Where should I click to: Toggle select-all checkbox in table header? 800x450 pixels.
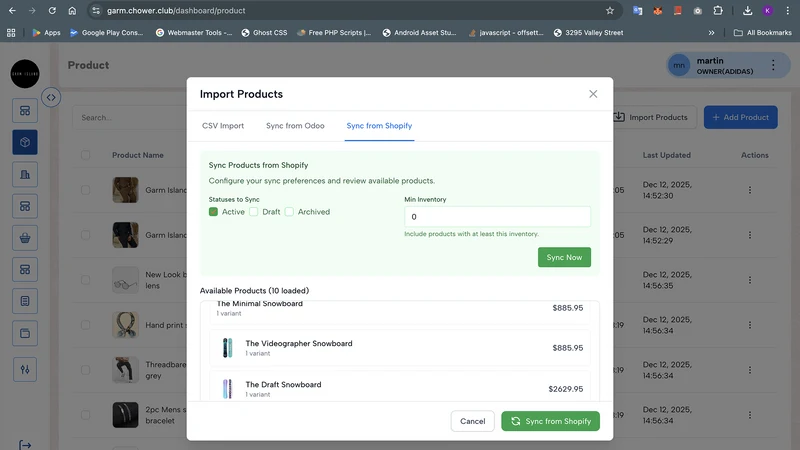[x=85, y=155]
